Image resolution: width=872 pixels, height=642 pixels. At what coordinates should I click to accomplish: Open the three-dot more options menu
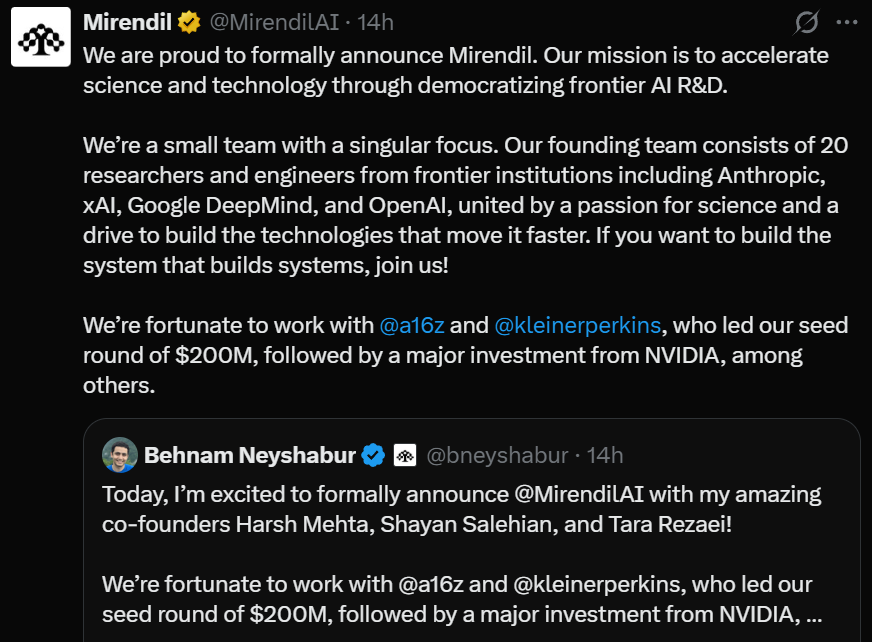846,22
